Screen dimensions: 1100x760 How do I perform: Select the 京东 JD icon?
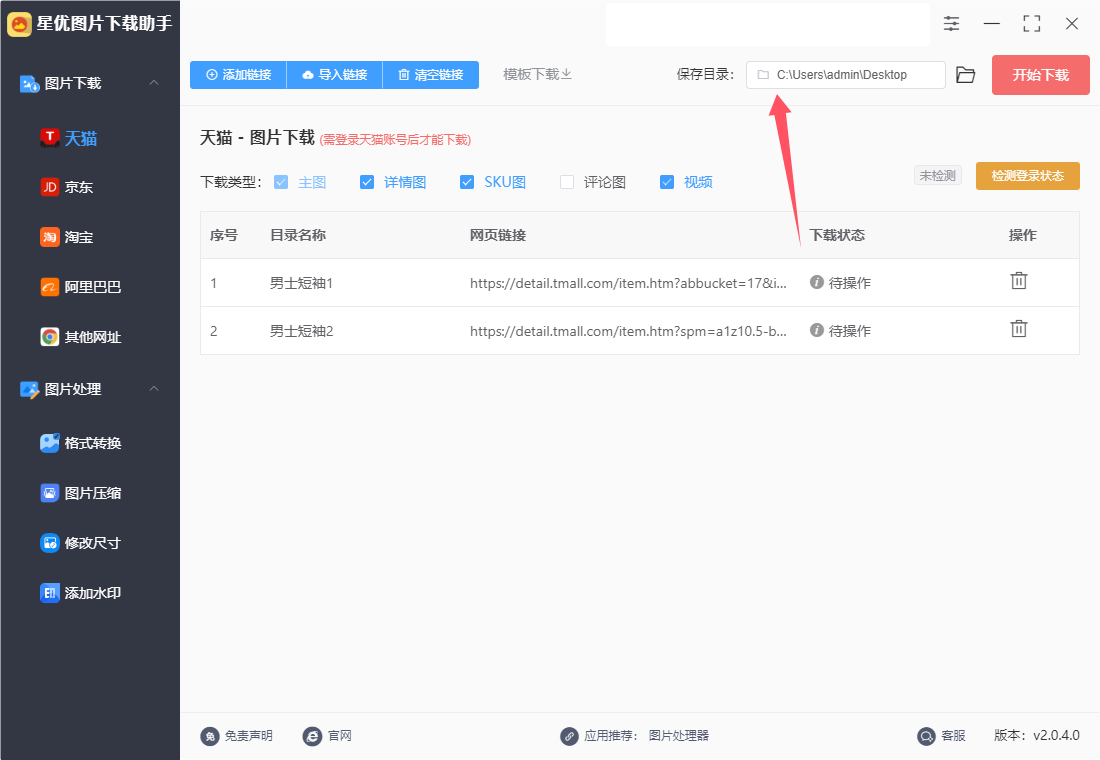click(x=50, y=187)
